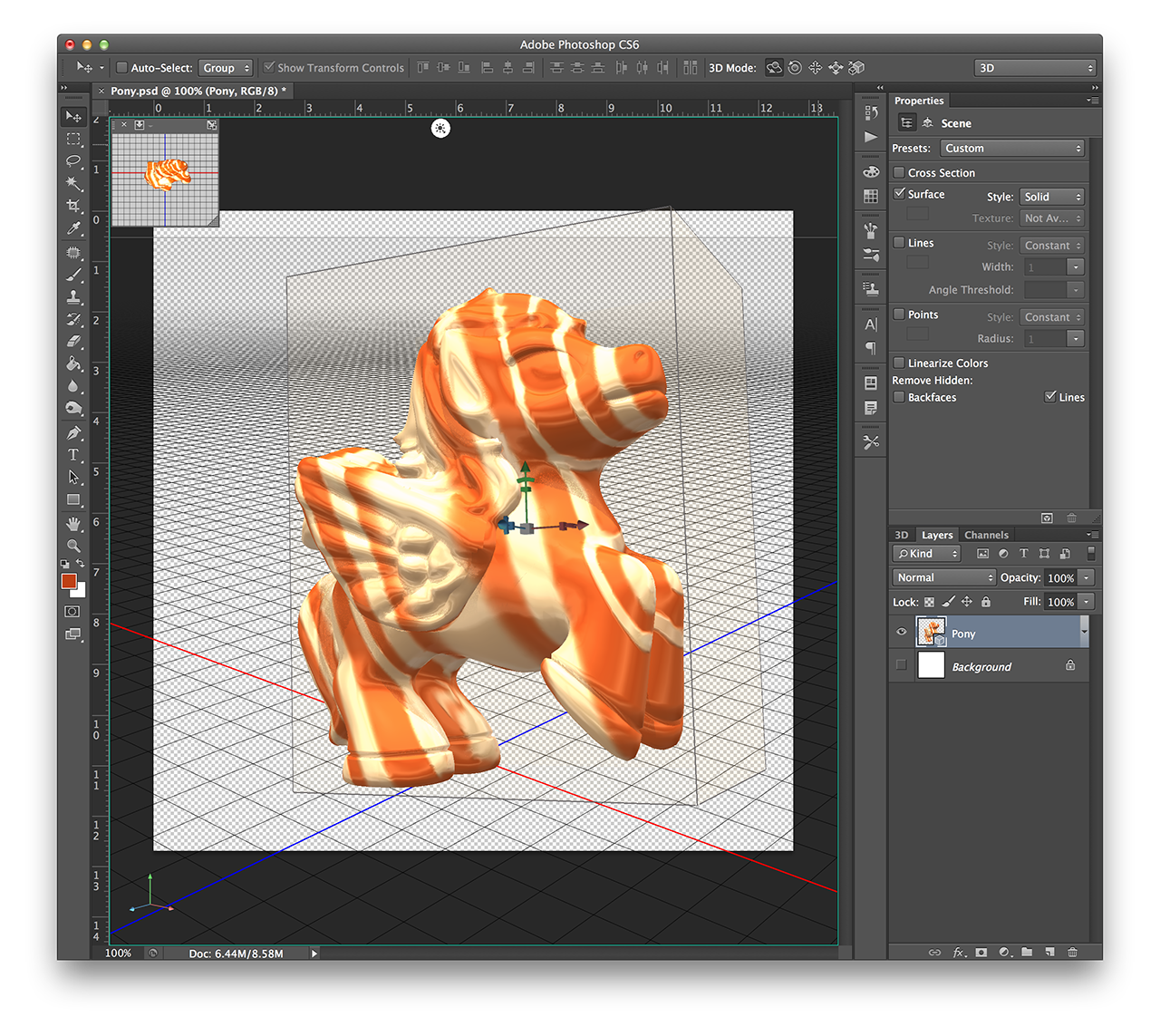The width and height of the screenshot is (1160, 1036).
Task: Delete layer with trash icon in Layers panel
Action: click(x=1072, y=953)
